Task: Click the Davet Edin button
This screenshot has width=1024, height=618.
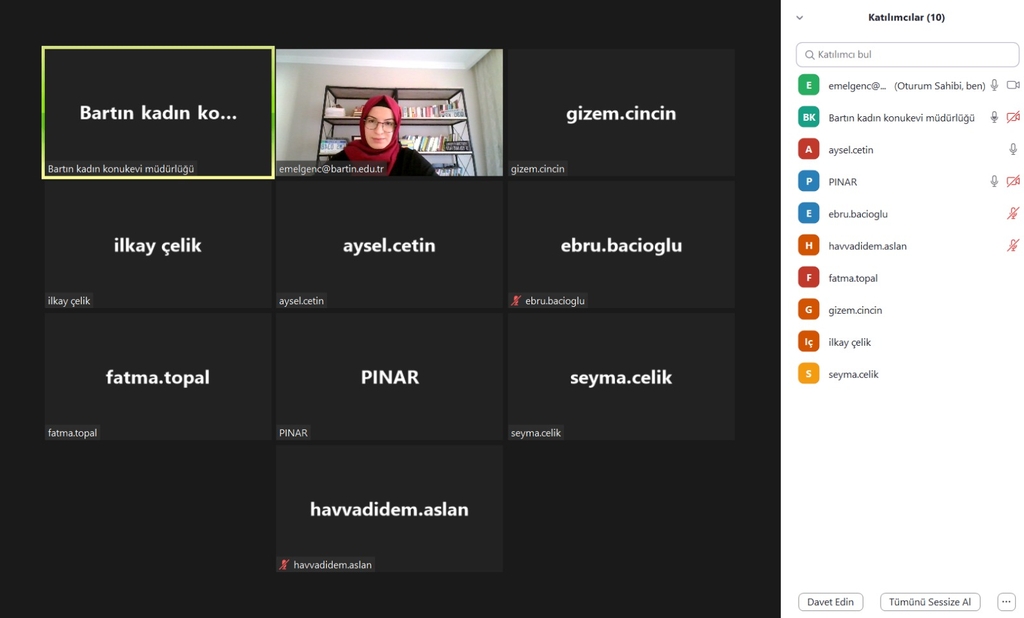Action: click(830, 602)
